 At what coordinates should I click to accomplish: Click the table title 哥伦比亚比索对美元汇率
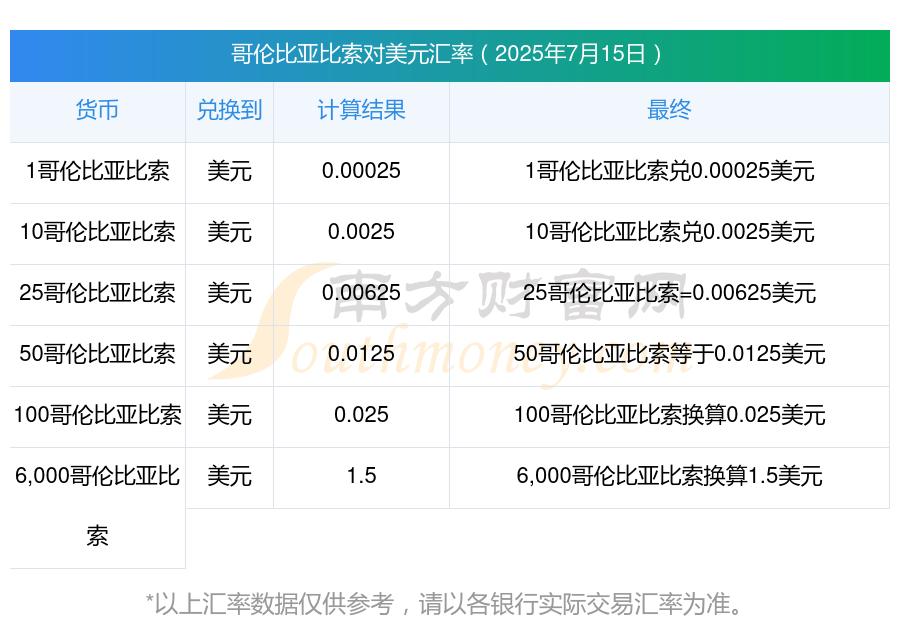[x=352, y=54]
